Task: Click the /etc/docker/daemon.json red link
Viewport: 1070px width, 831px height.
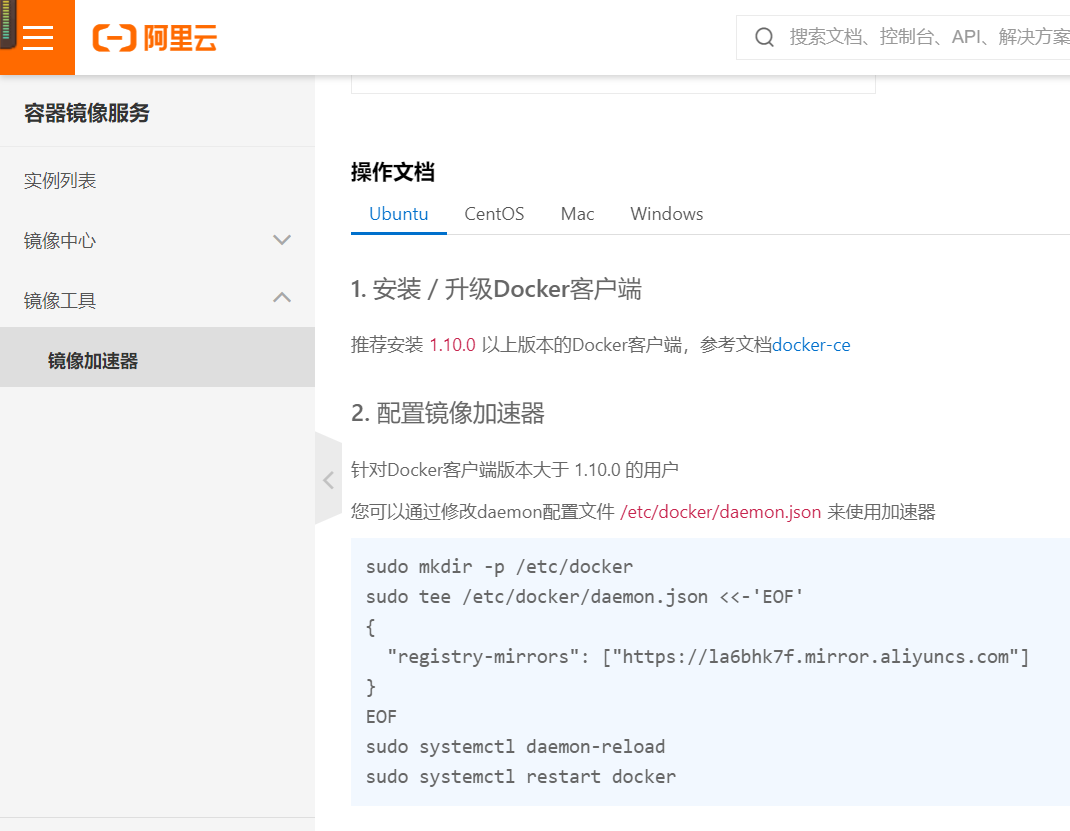Action: [719, 511]
